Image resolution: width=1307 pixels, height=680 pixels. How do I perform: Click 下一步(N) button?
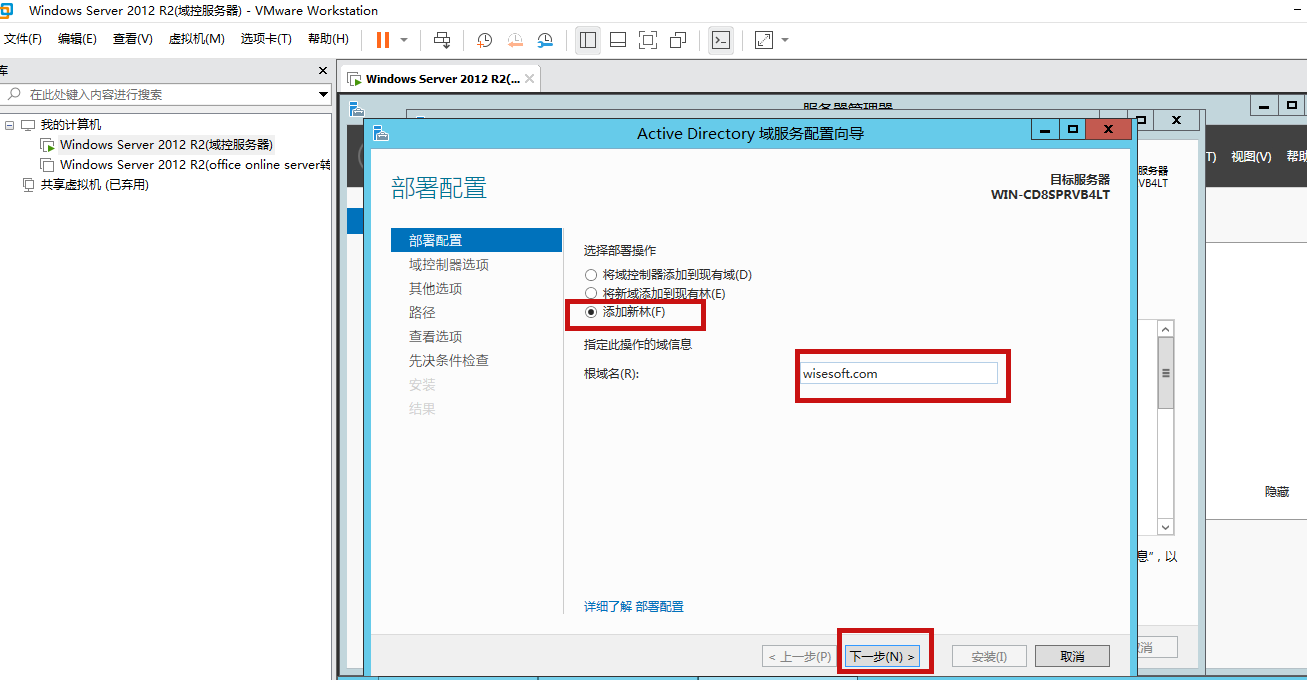click(881, 656)
